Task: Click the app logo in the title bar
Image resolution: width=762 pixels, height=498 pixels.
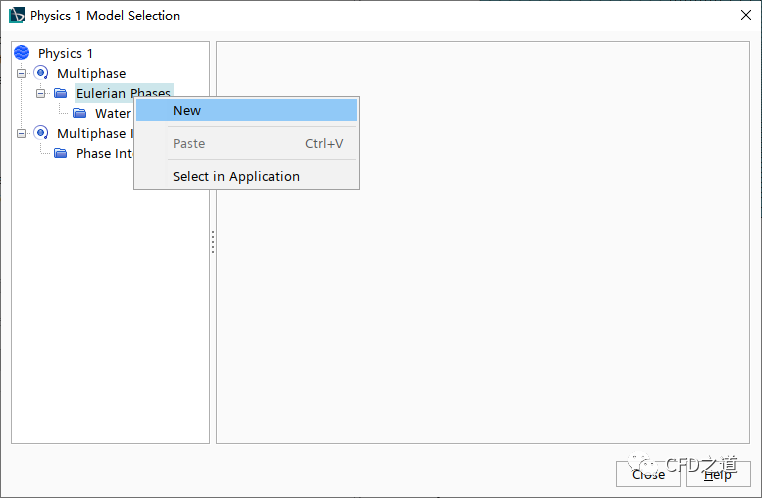Action: click(x=17, y=15)
